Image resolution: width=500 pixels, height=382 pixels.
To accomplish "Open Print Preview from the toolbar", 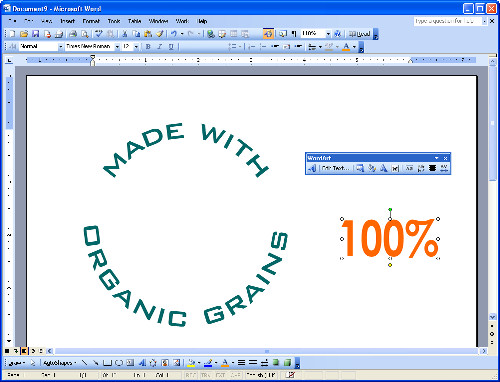I will (85, 34).
